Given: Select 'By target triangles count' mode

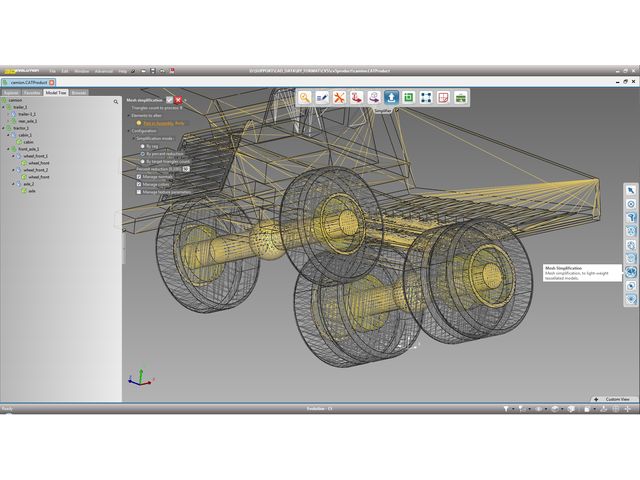Looking at the screenshot, I should [143, 161].
